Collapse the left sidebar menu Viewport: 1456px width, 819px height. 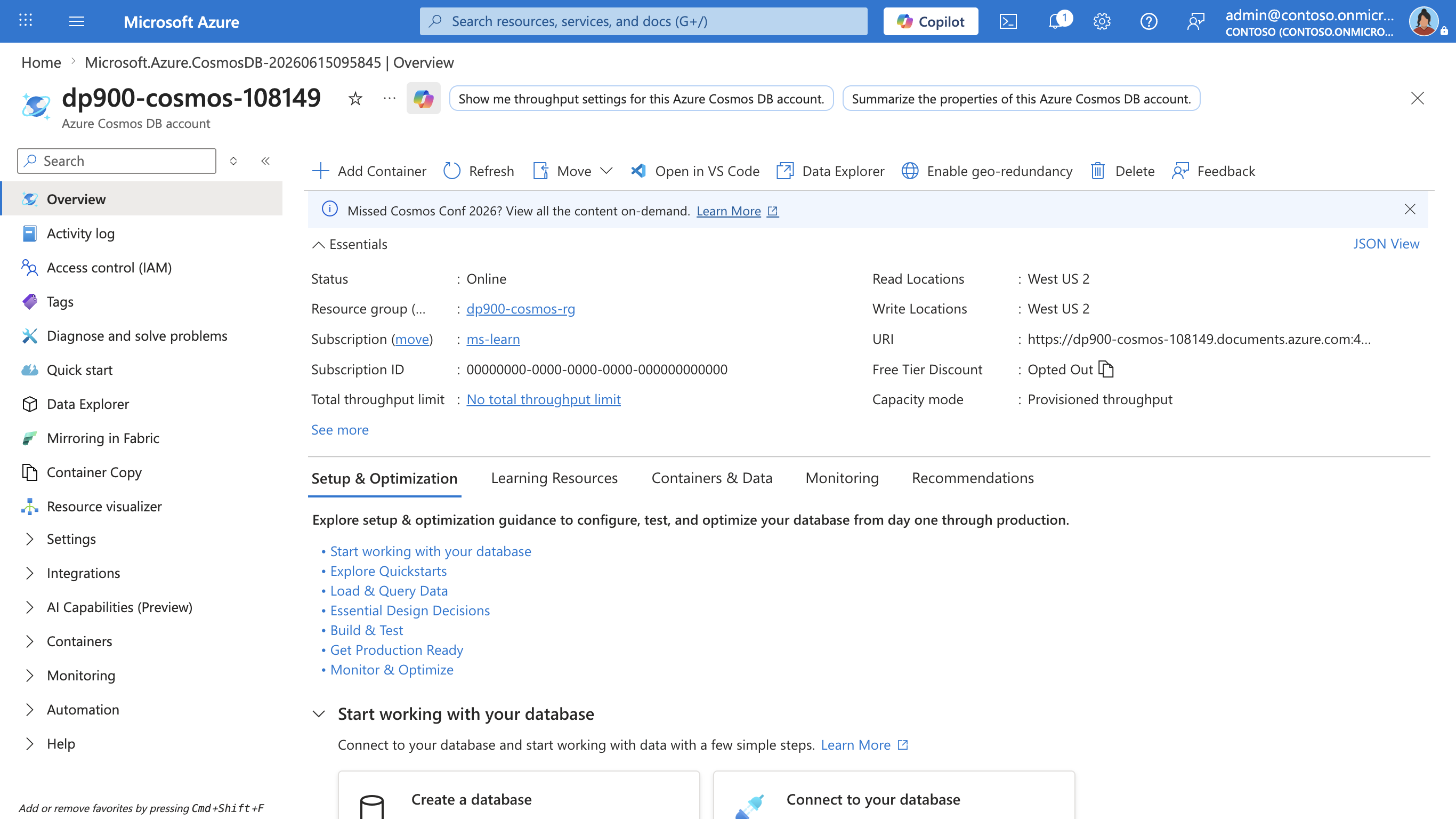[x=265, y=161]
